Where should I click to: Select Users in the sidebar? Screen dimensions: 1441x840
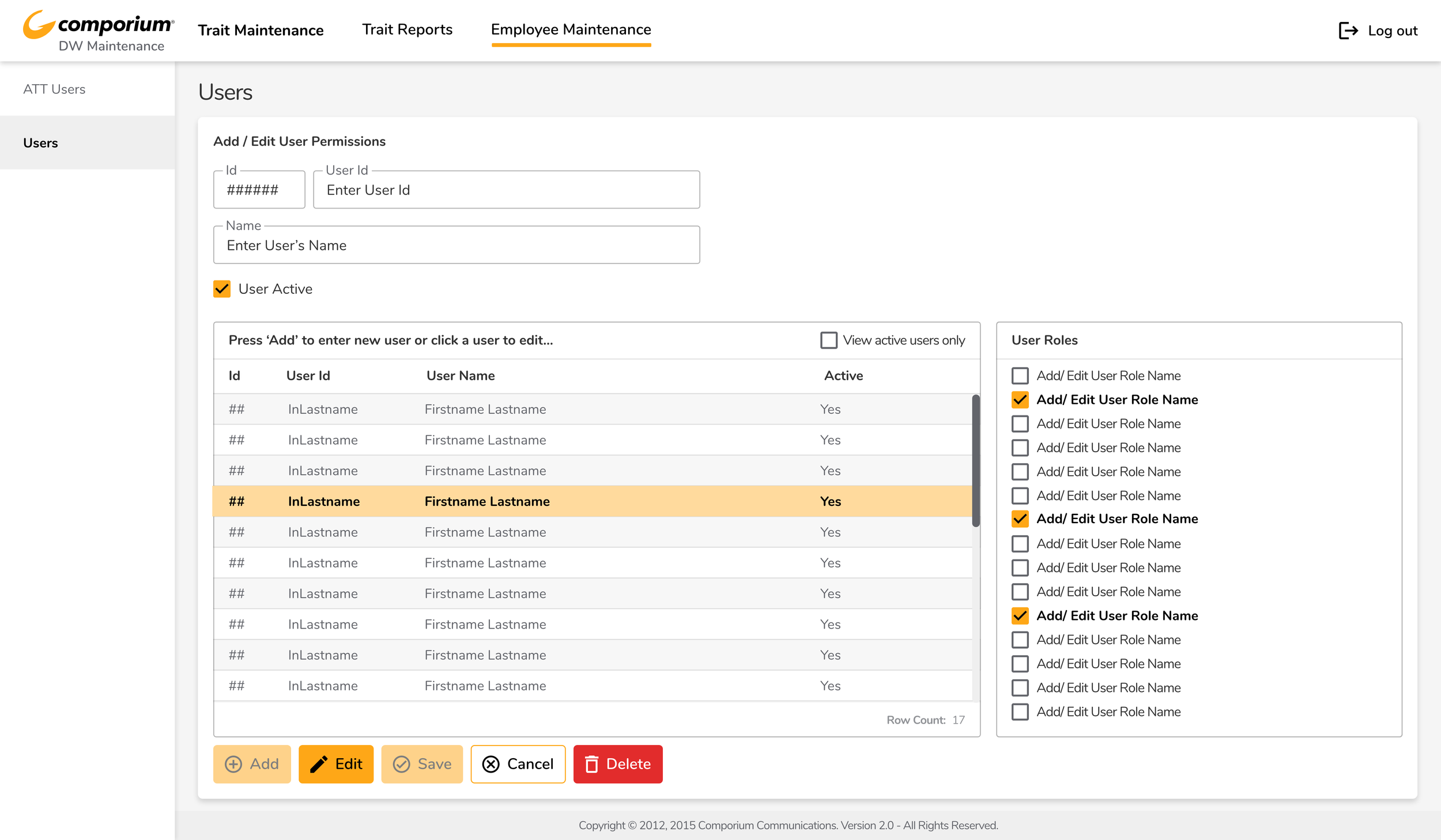pyautogui.click(x=40, y=143)
